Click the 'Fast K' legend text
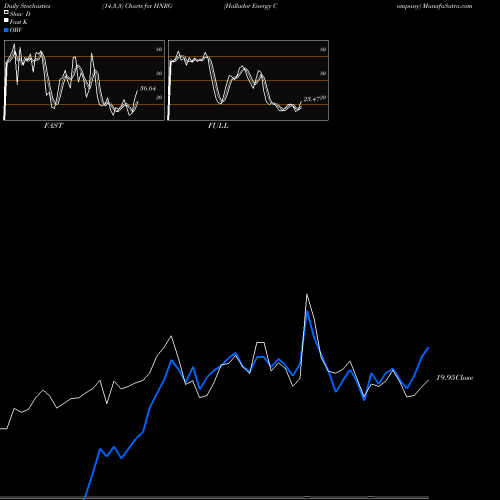This screenshot has width=500, height=500. [19, 22]
